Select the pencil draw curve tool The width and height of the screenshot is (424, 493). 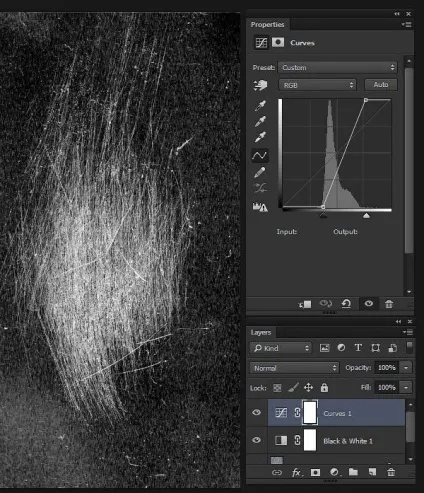(260, 172)
